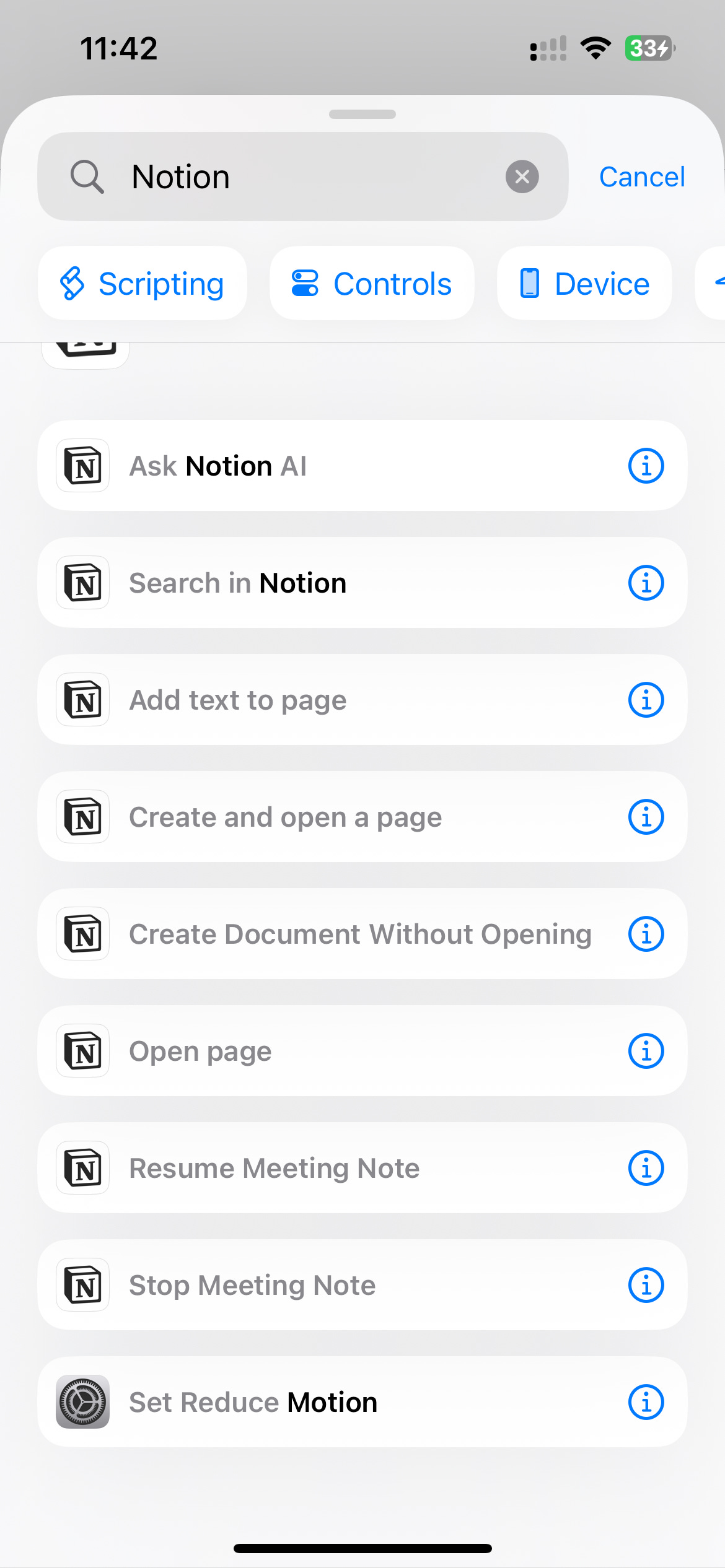
Task: Choose Create and open a page action
Action: coord(362,817)
